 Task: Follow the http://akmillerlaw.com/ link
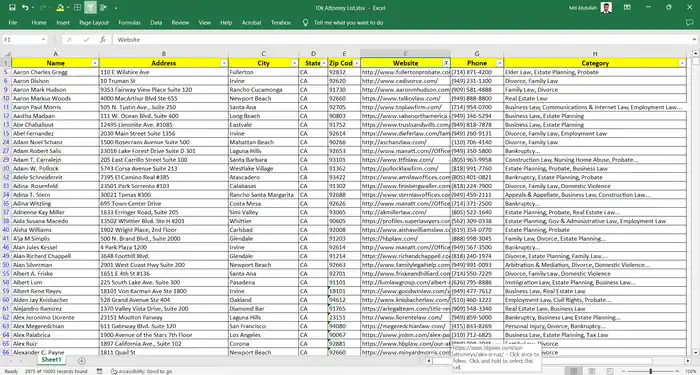tap(394, 212)
